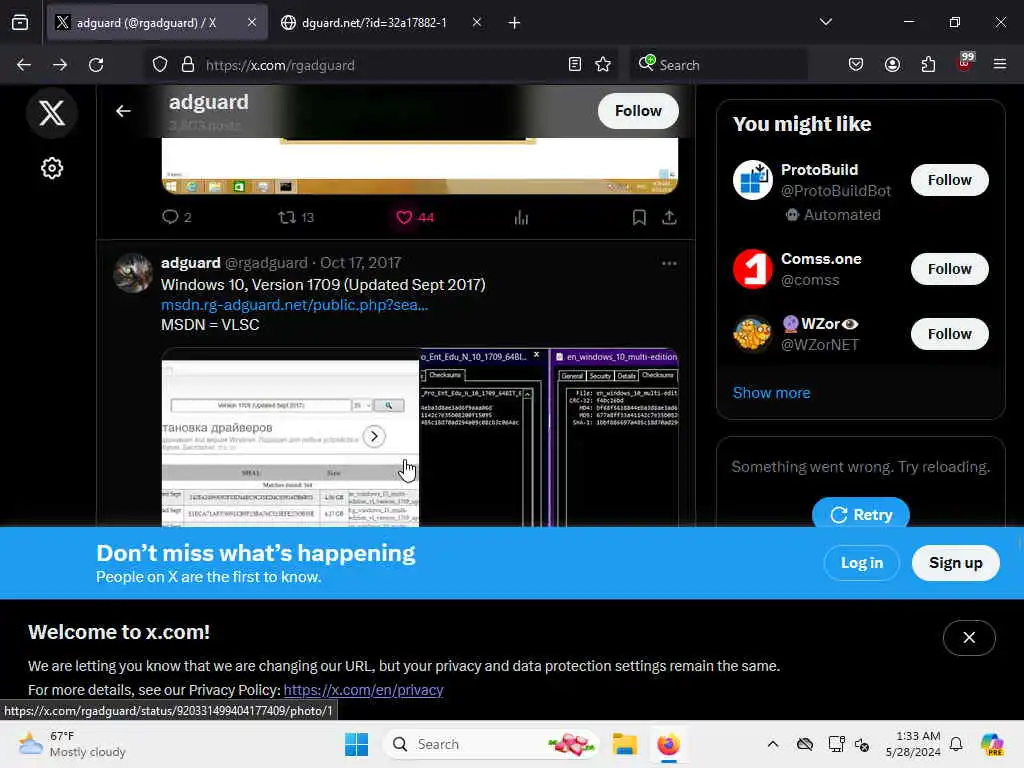This screenshot has height=768, width=1024.
Task: Click the Firefox search box
Action: (718, 65)
